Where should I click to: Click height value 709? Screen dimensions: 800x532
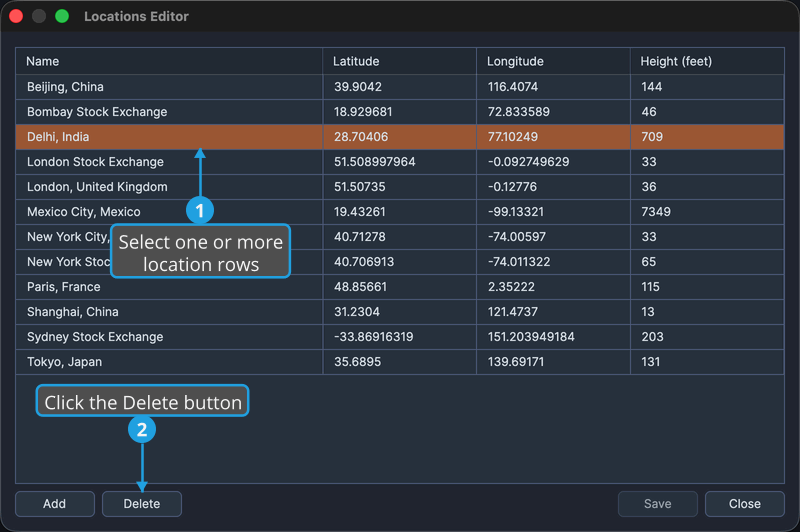tap(652, 137)
